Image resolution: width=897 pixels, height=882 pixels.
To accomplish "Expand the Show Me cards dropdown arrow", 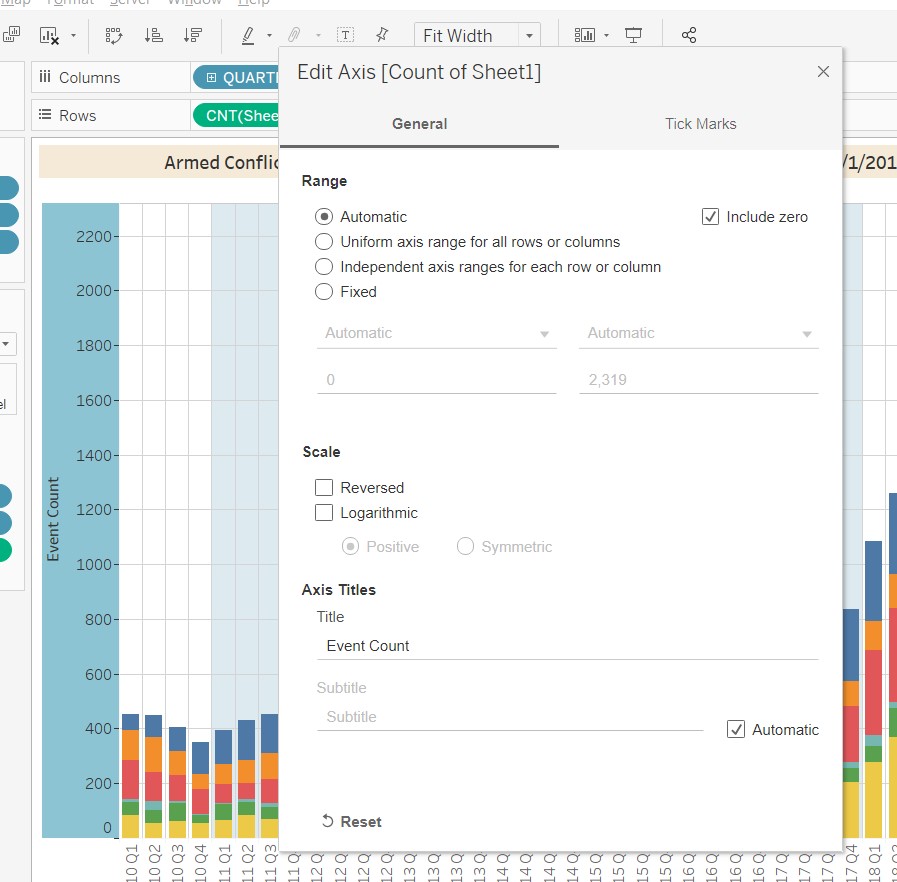I will [607, 36].
